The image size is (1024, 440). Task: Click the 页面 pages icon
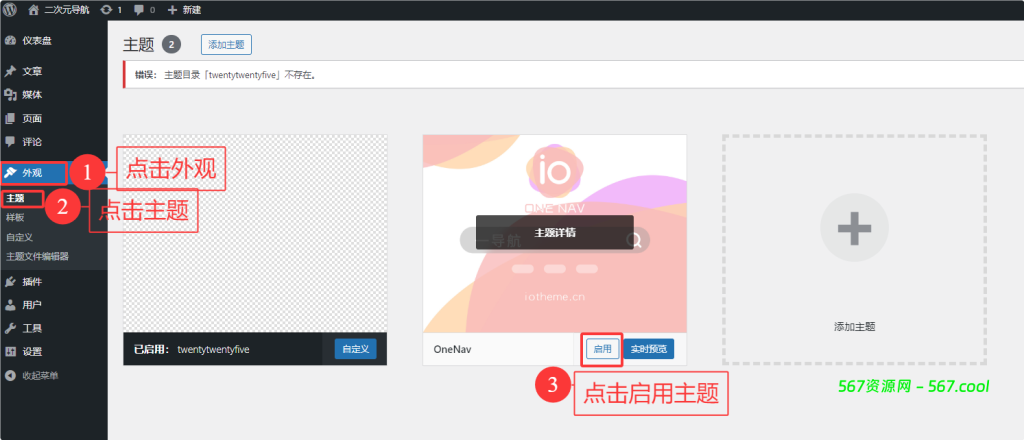click(10, 118)
